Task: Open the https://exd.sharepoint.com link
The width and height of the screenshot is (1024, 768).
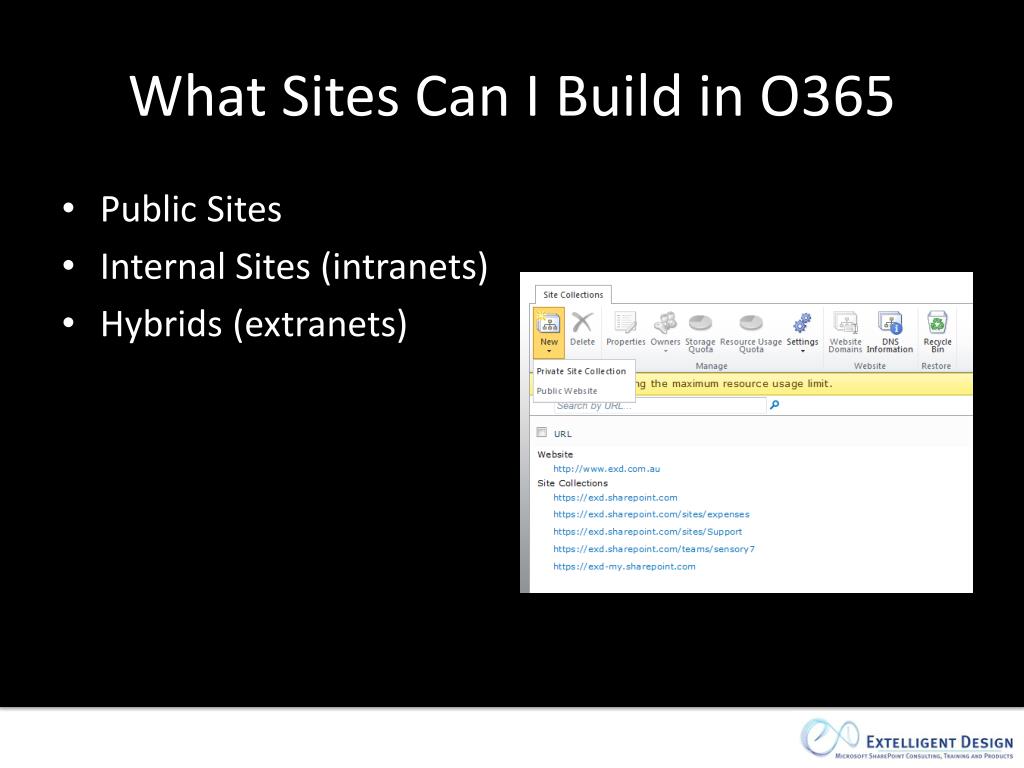Action: coord(615,498)
